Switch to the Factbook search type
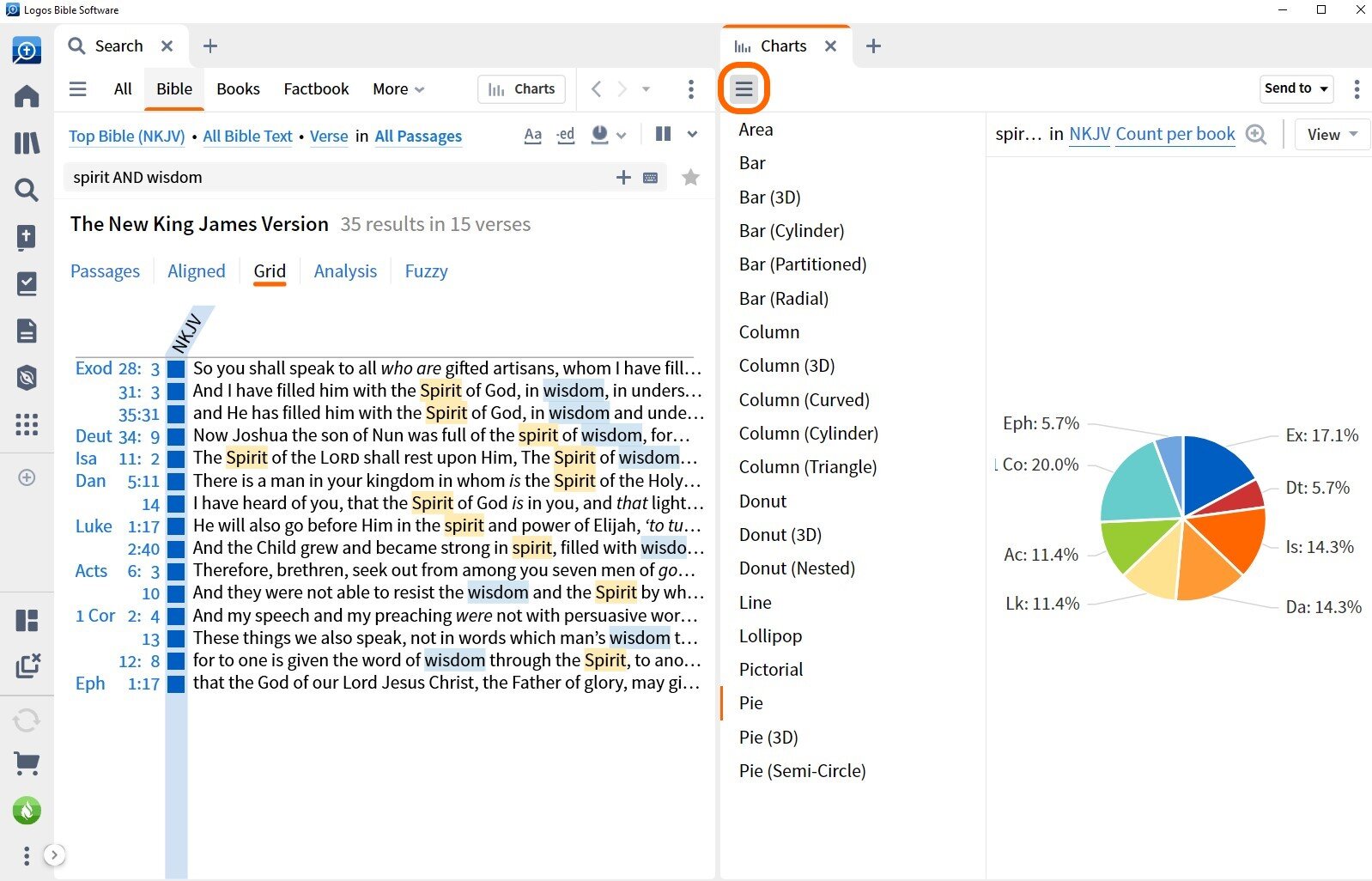This screenshot has width=1372, height=881. pyautogui.click(x=316, y=89)
